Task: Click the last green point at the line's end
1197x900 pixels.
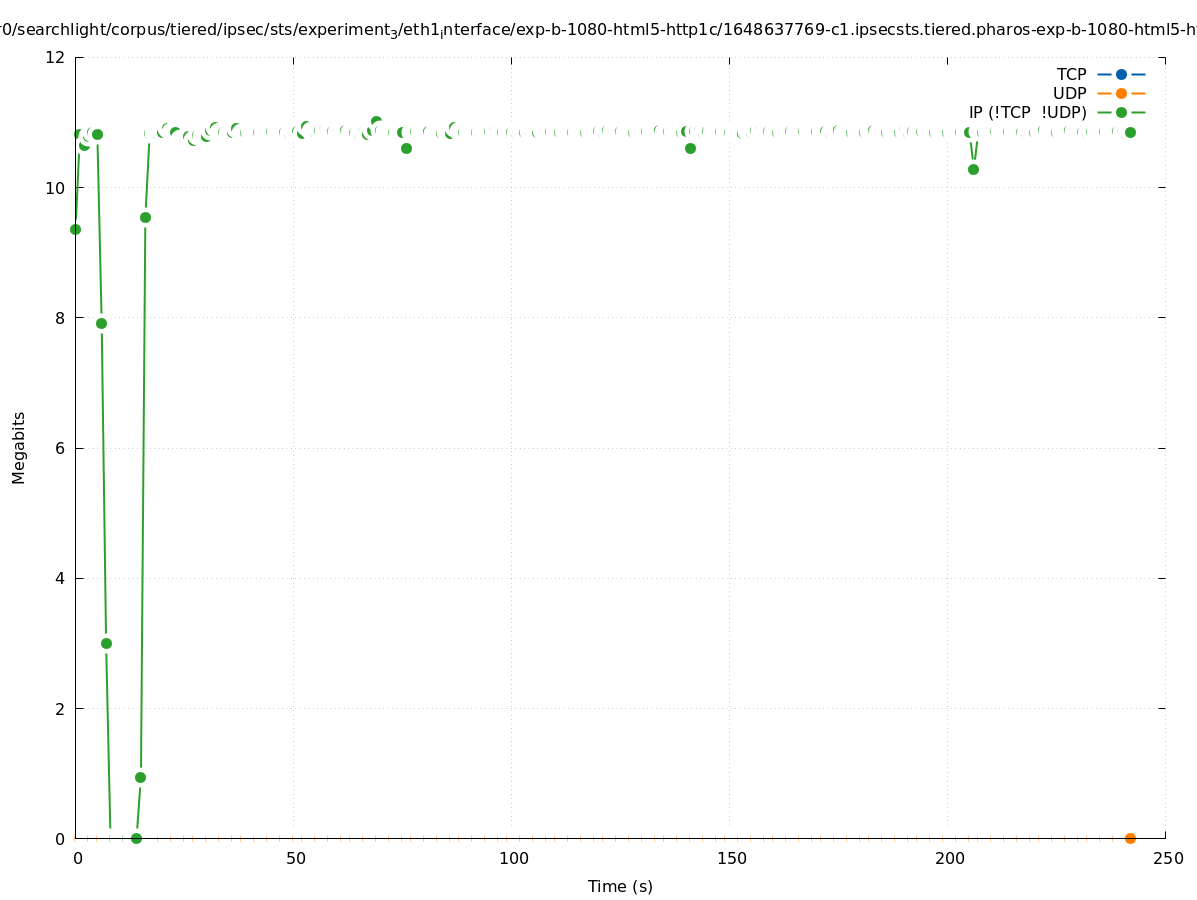Action: coord(1130,132)
